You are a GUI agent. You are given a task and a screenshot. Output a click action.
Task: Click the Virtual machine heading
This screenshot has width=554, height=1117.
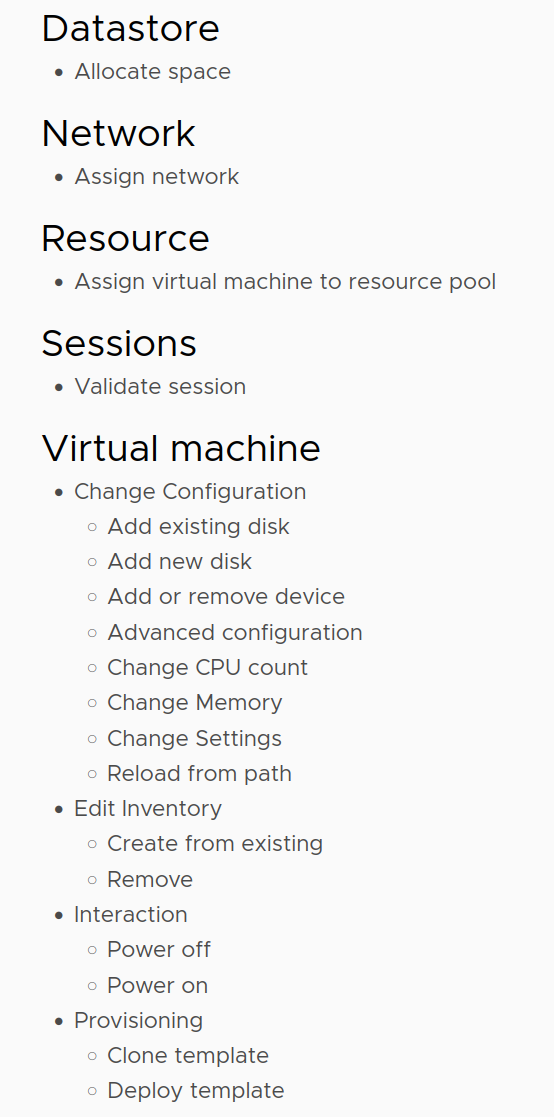(x=181, y=449)
